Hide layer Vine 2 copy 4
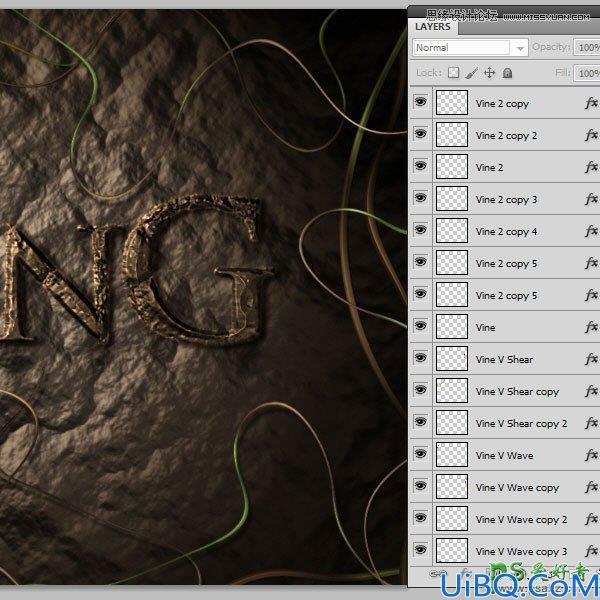This screenshot has height=600, width=600. (x=421, y=230)
